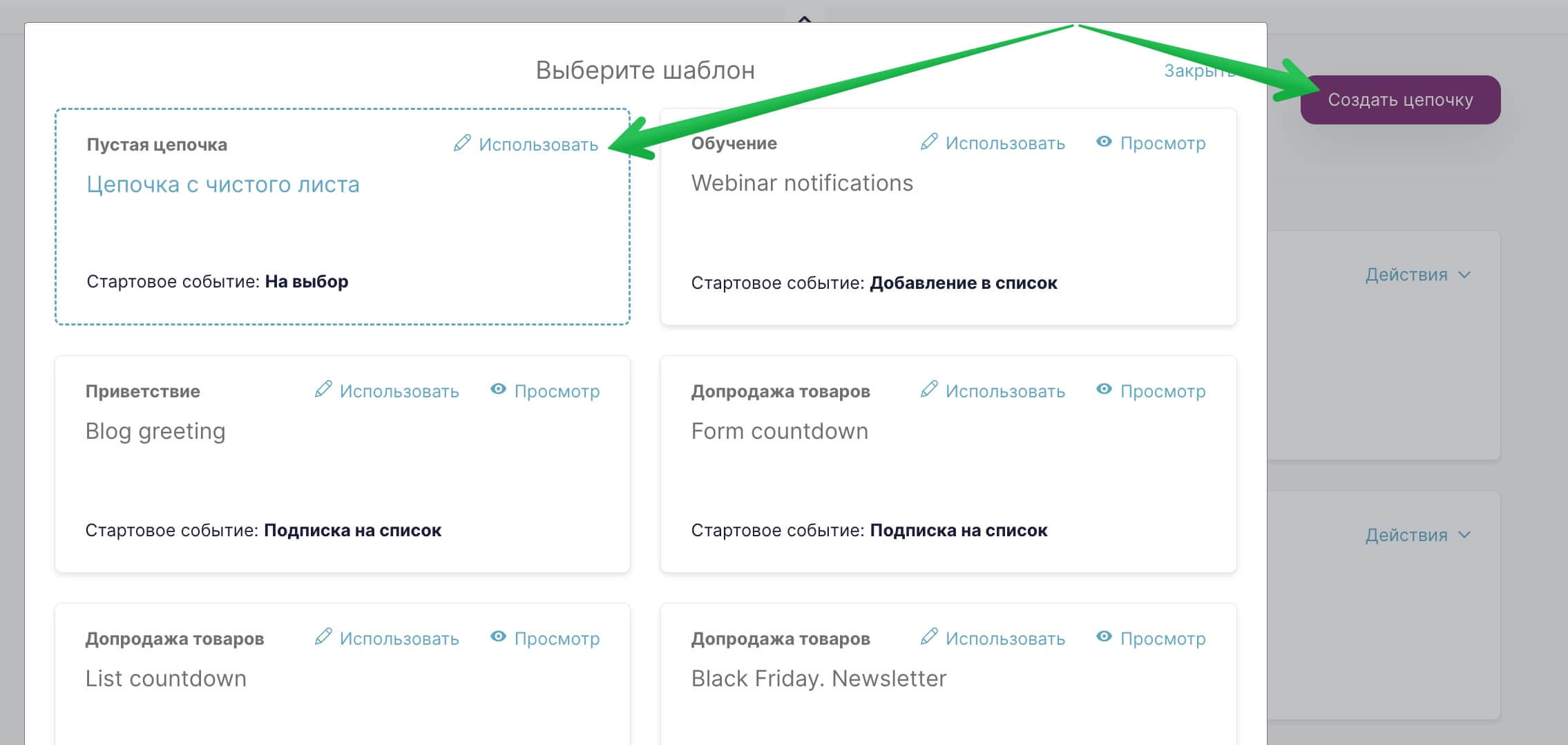
Task: Click pencil icon in Пустая цепочка card
Action: tap(462, 143)
